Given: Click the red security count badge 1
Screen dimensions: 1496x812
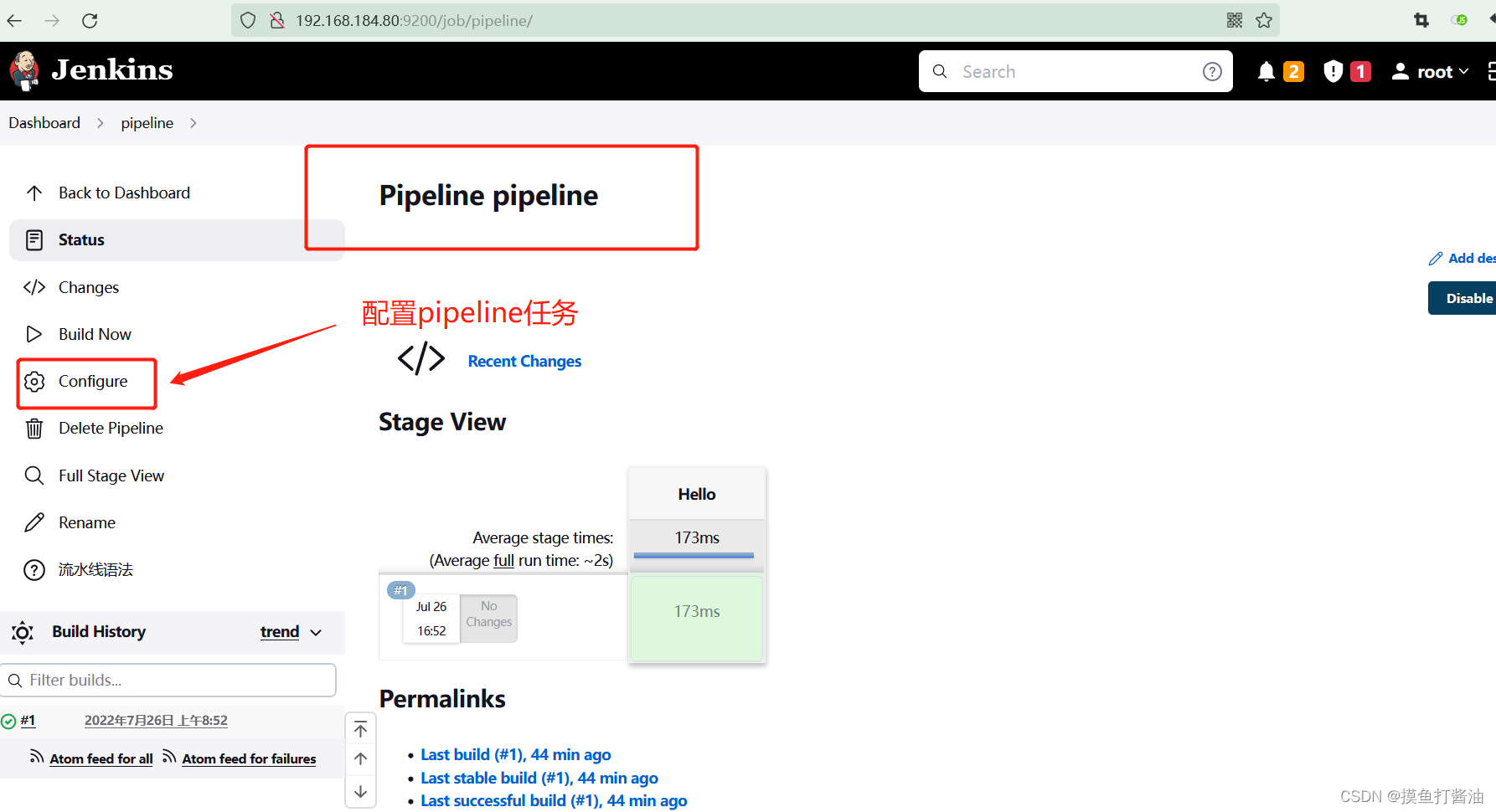Looking at the screenshot, I should click(1361, 72).
